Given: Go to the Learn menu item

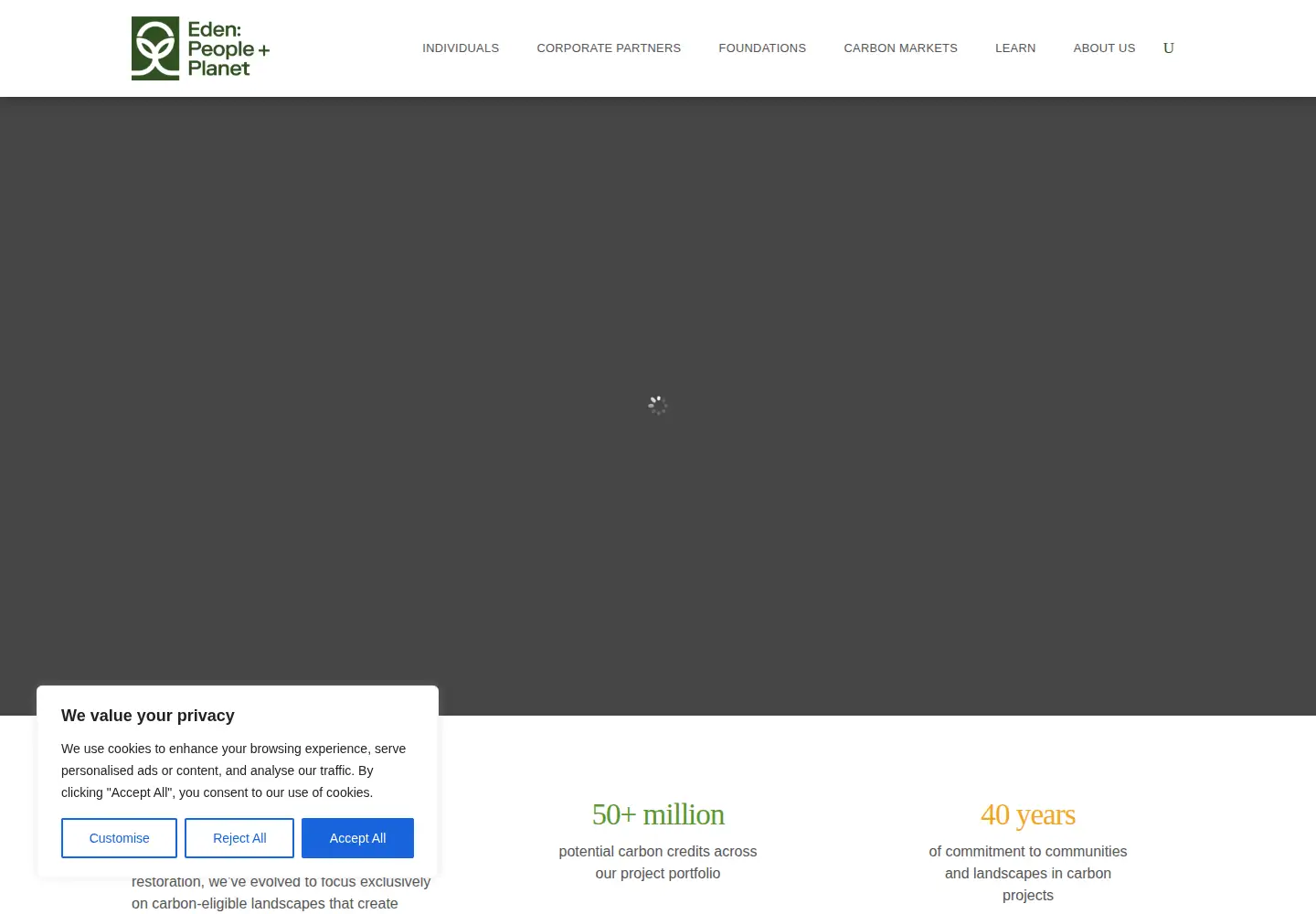Looking at the screenshot, I should [x=1015, y=48].
